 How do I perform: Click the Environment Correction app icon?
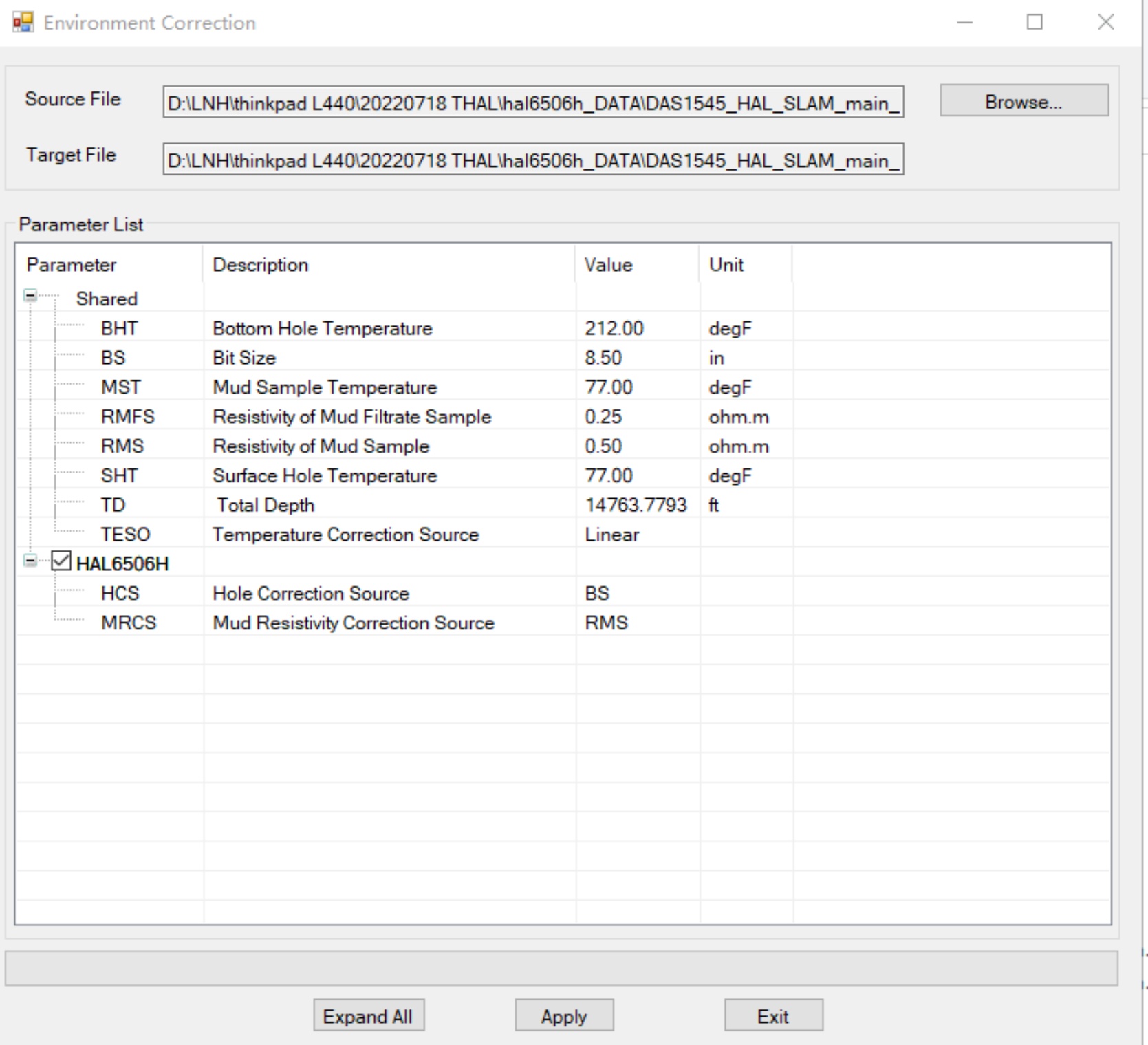tap(23, 23)
